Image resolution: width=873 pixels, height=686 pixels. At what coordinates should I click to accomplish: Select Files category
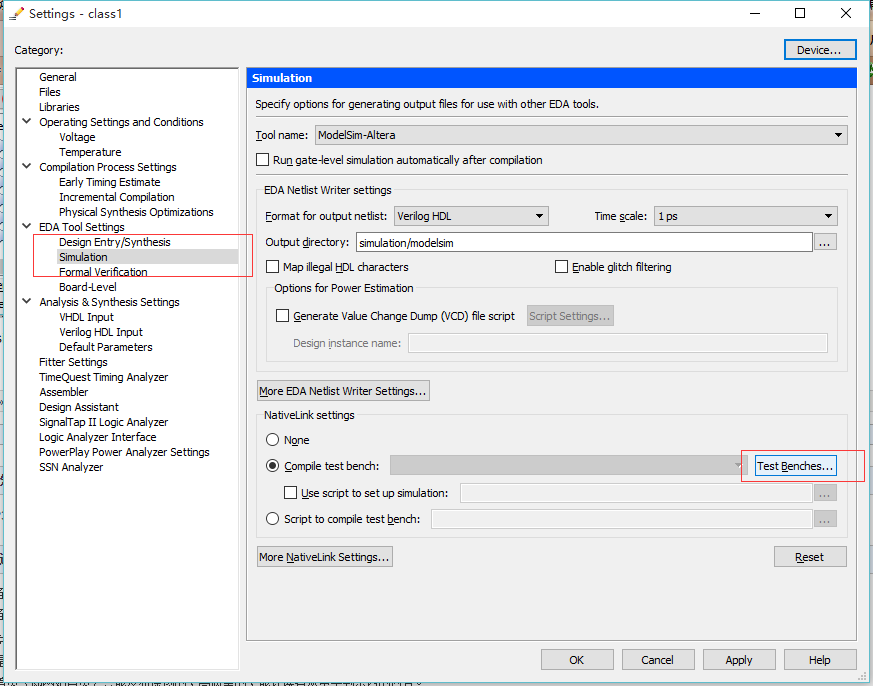[x=50, y=92]
